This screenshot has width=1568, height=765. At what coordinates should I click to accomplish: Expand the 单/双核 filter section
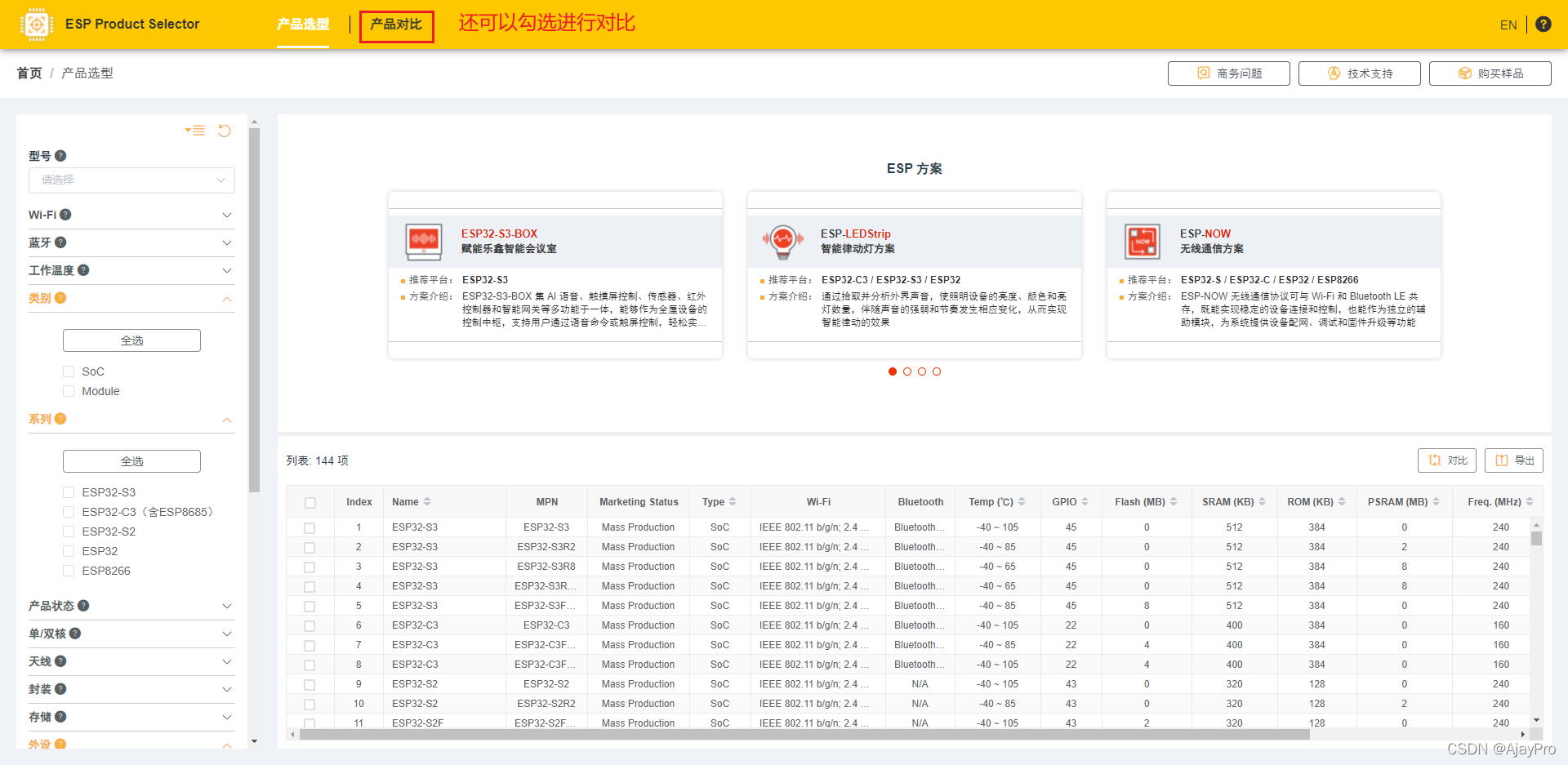(x=227, y=634)
